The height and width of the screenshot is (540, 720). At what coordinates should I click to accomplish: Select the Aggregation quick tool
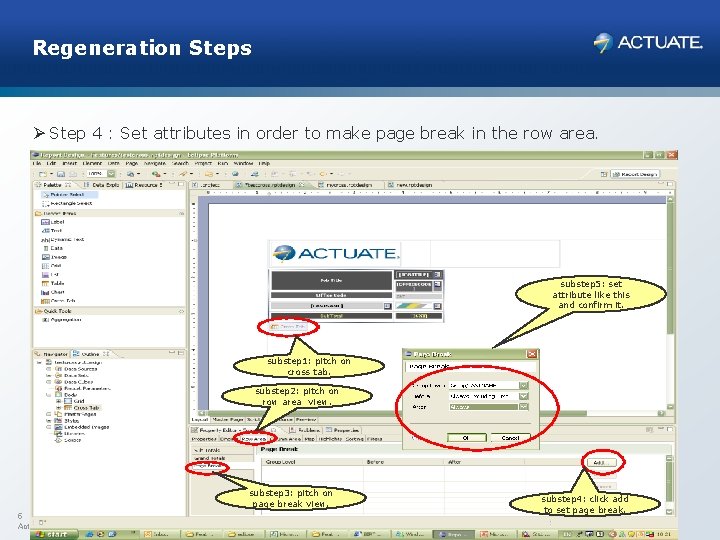(x=62, y=320)
